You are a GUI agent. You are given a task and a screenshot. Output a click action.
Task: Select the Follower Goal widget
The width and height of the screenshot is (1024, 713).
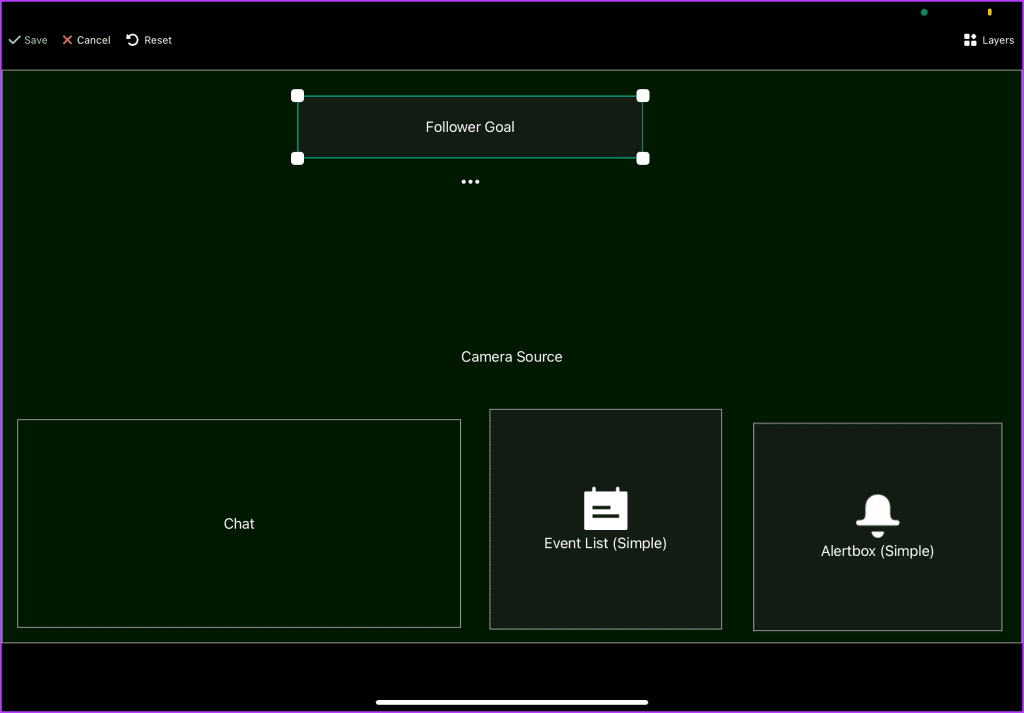470,127
